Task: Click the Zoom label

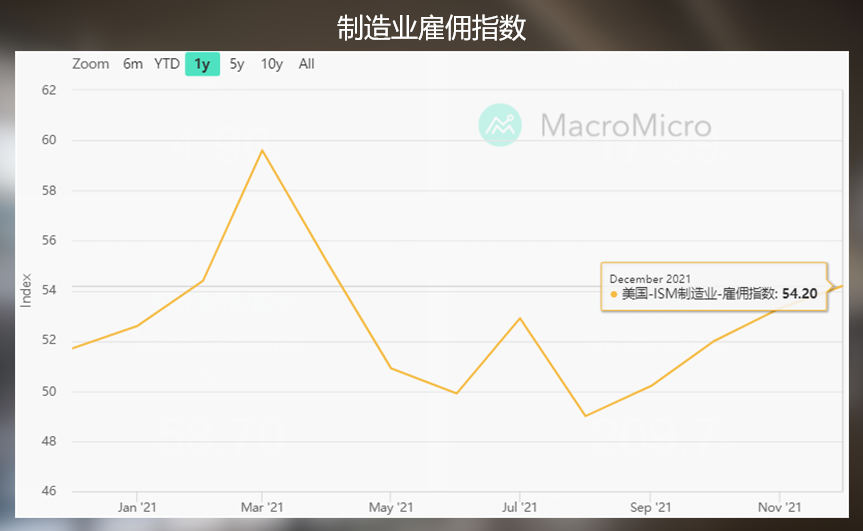Action: (x=91, y=64)
